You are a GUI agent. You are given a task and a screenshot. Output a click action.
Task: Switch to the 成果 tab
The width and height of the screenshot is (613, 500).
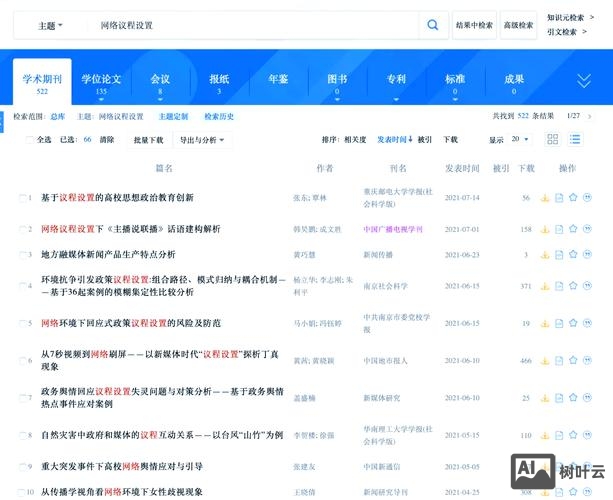coord(514,79)
